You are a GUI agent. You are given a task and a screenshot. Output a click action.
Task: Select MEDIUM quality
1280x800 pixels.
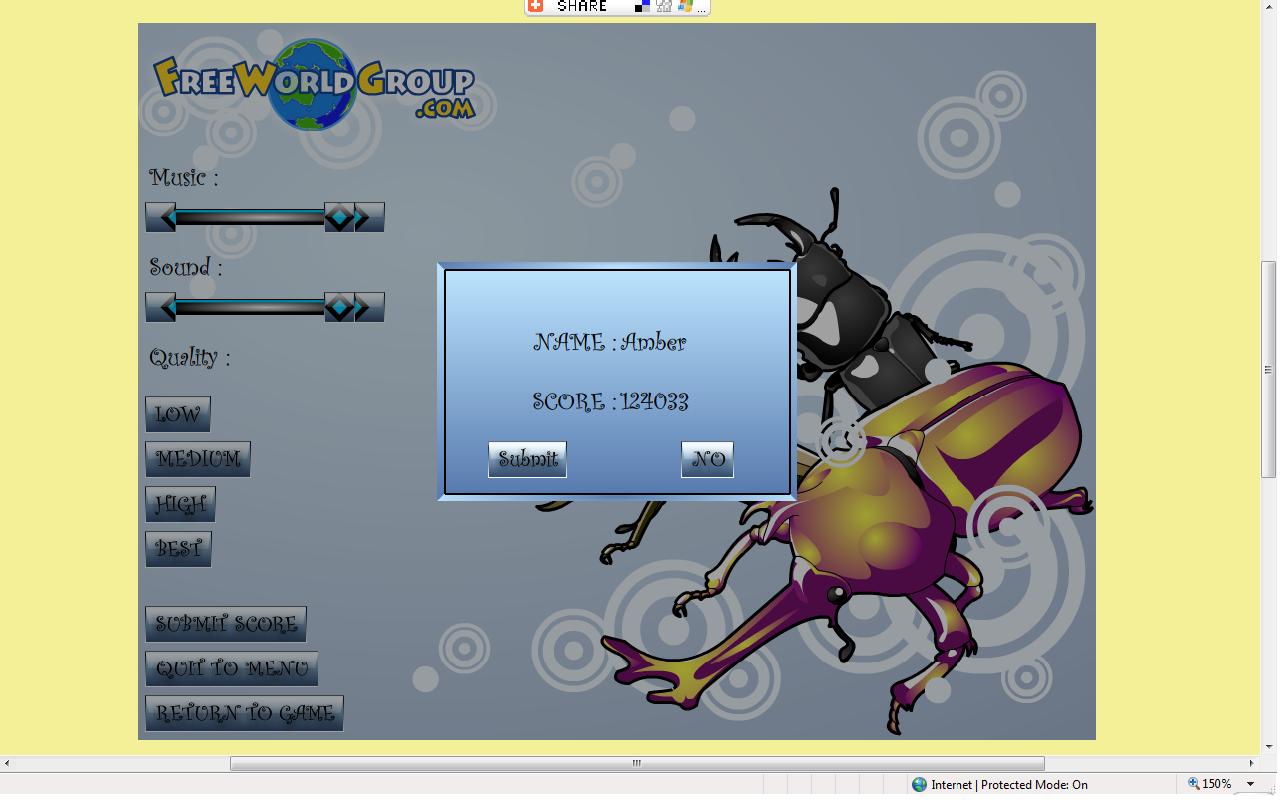click(198, 459)
